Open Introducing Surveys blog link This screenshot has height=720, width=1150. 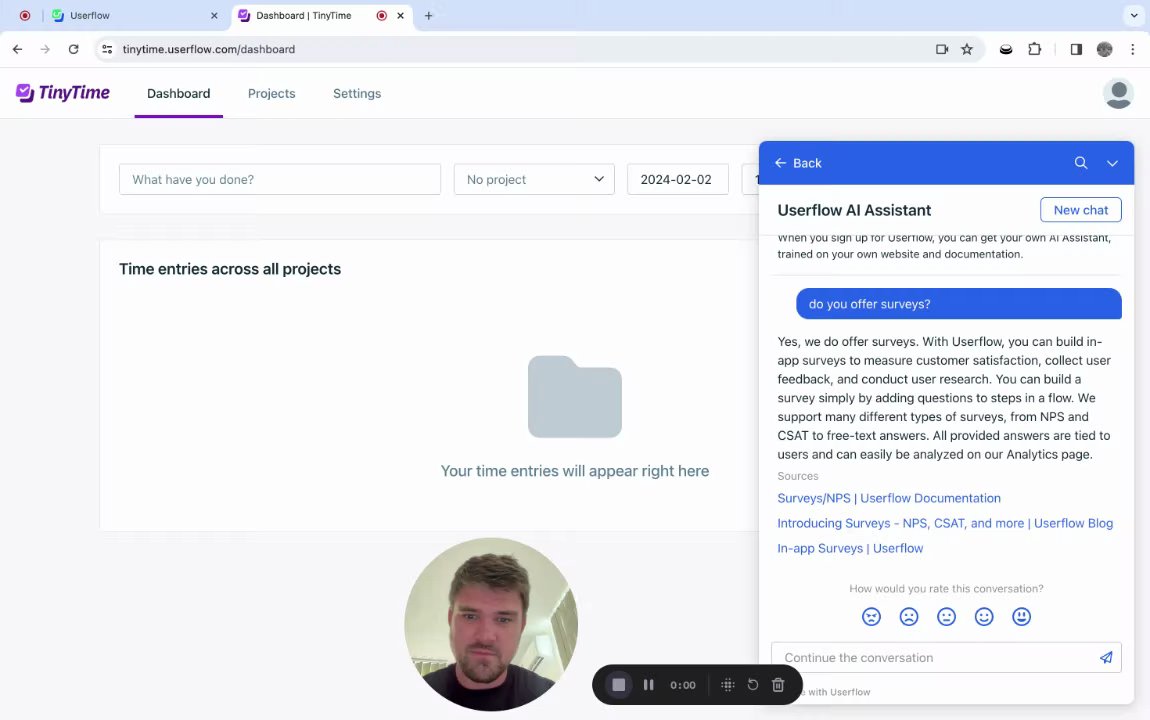[x=945, y=523]
